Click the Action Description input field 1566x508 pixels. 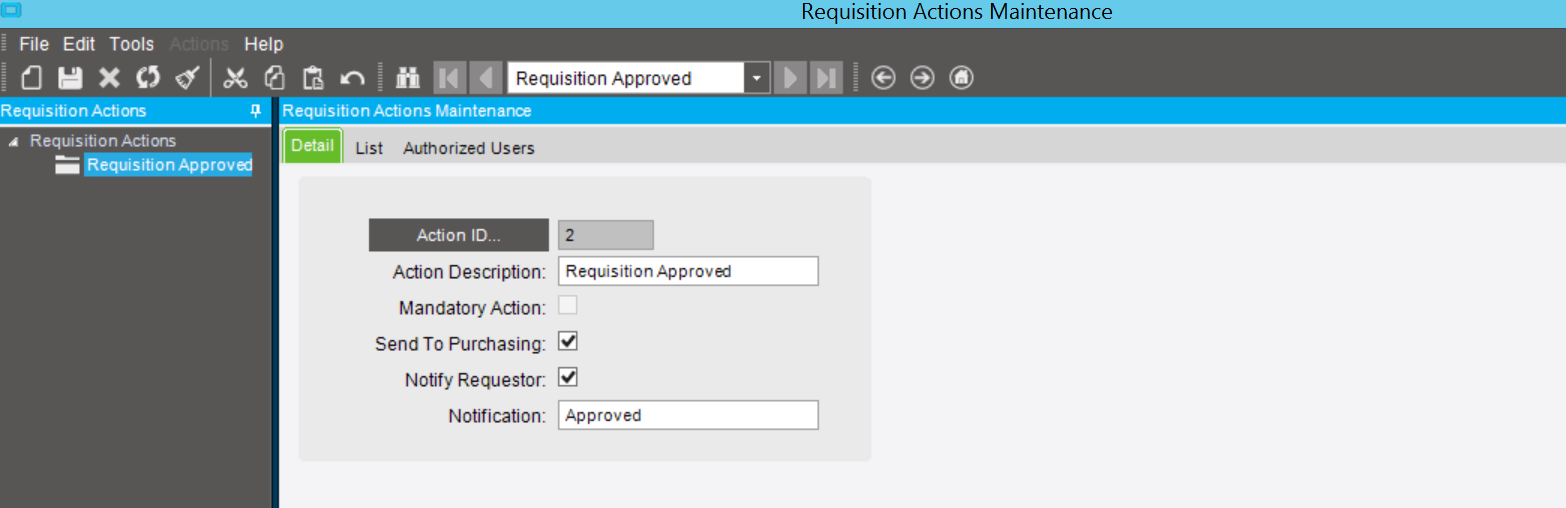pos(688,271)
